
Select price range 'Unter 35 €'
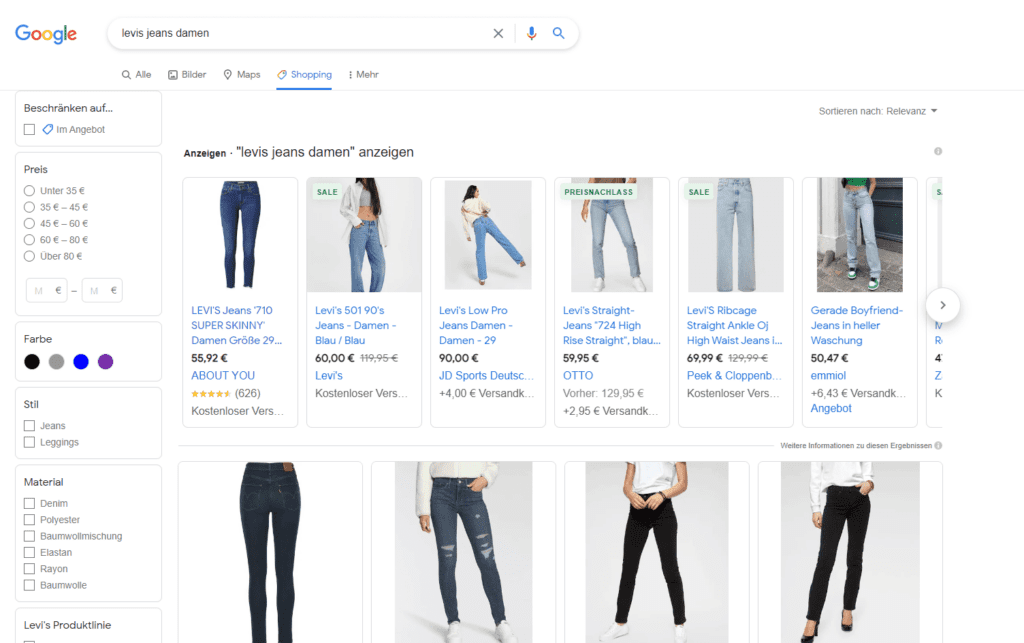click(29, 191)
